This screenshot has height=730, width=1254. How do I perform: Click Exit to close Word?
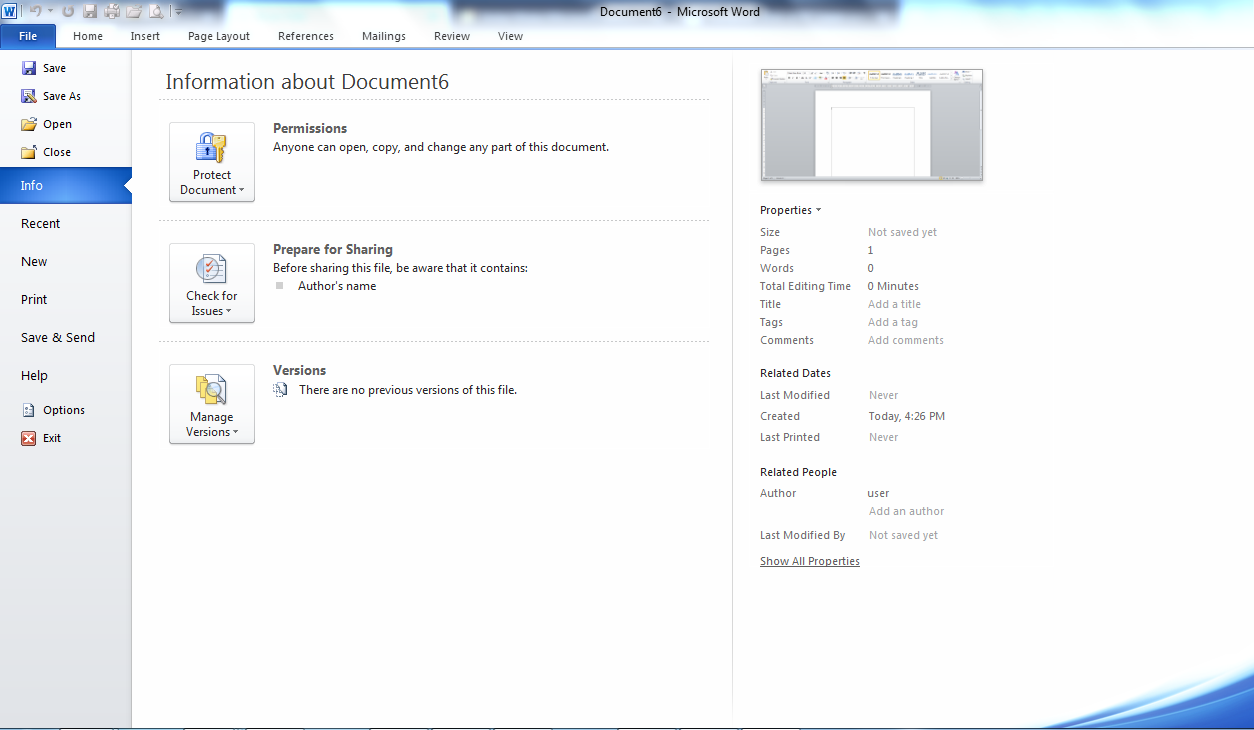[x=50, y=437]
